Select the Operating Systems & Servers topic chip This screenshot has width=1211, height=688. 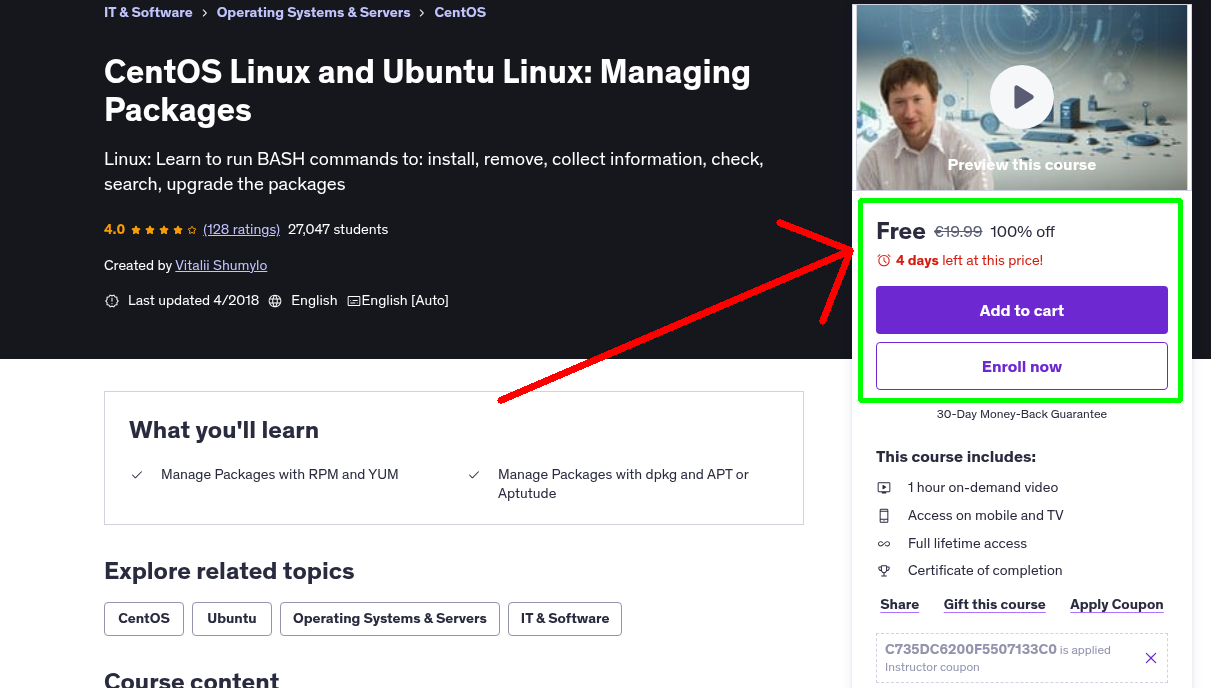pos(390,618)
